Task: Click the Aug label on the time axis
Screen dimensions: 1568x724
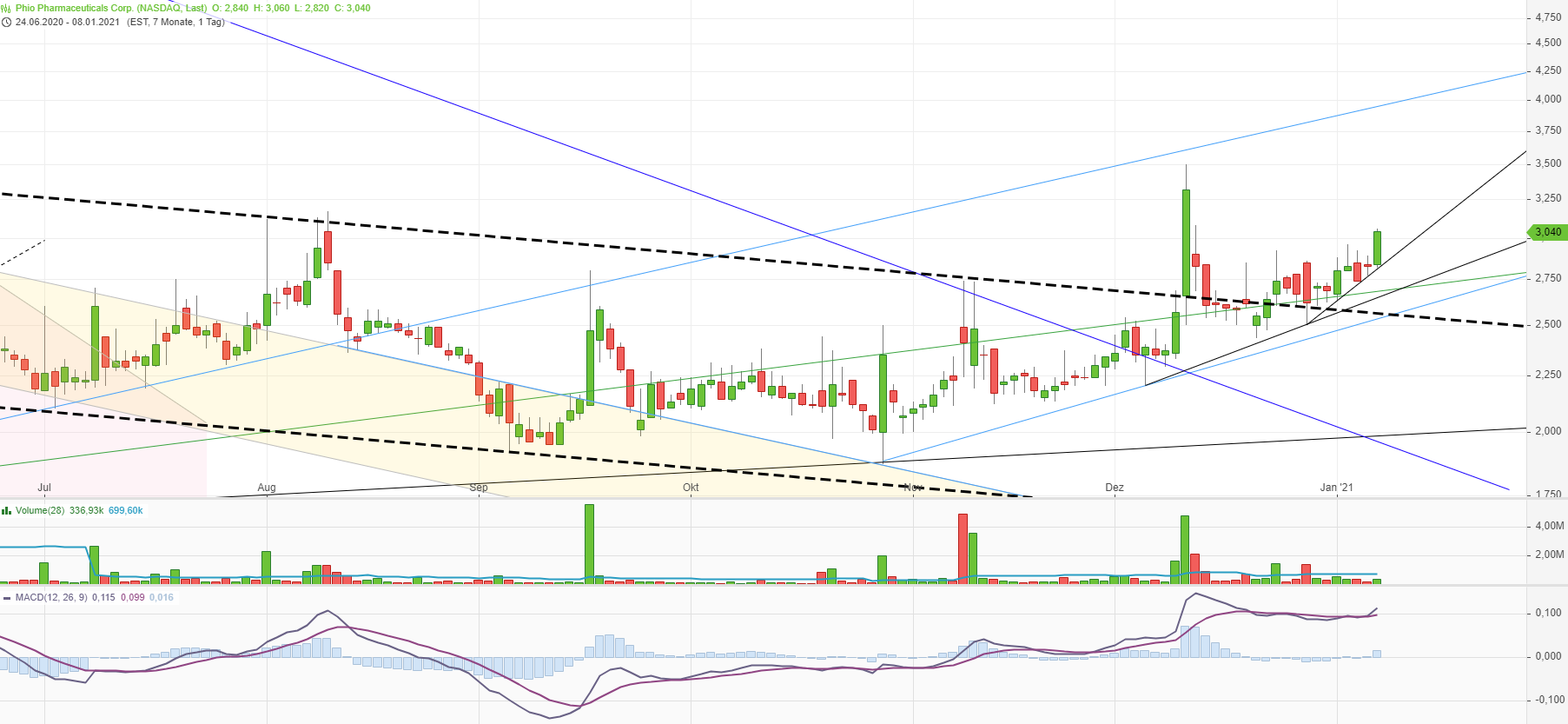Action: 267,488
